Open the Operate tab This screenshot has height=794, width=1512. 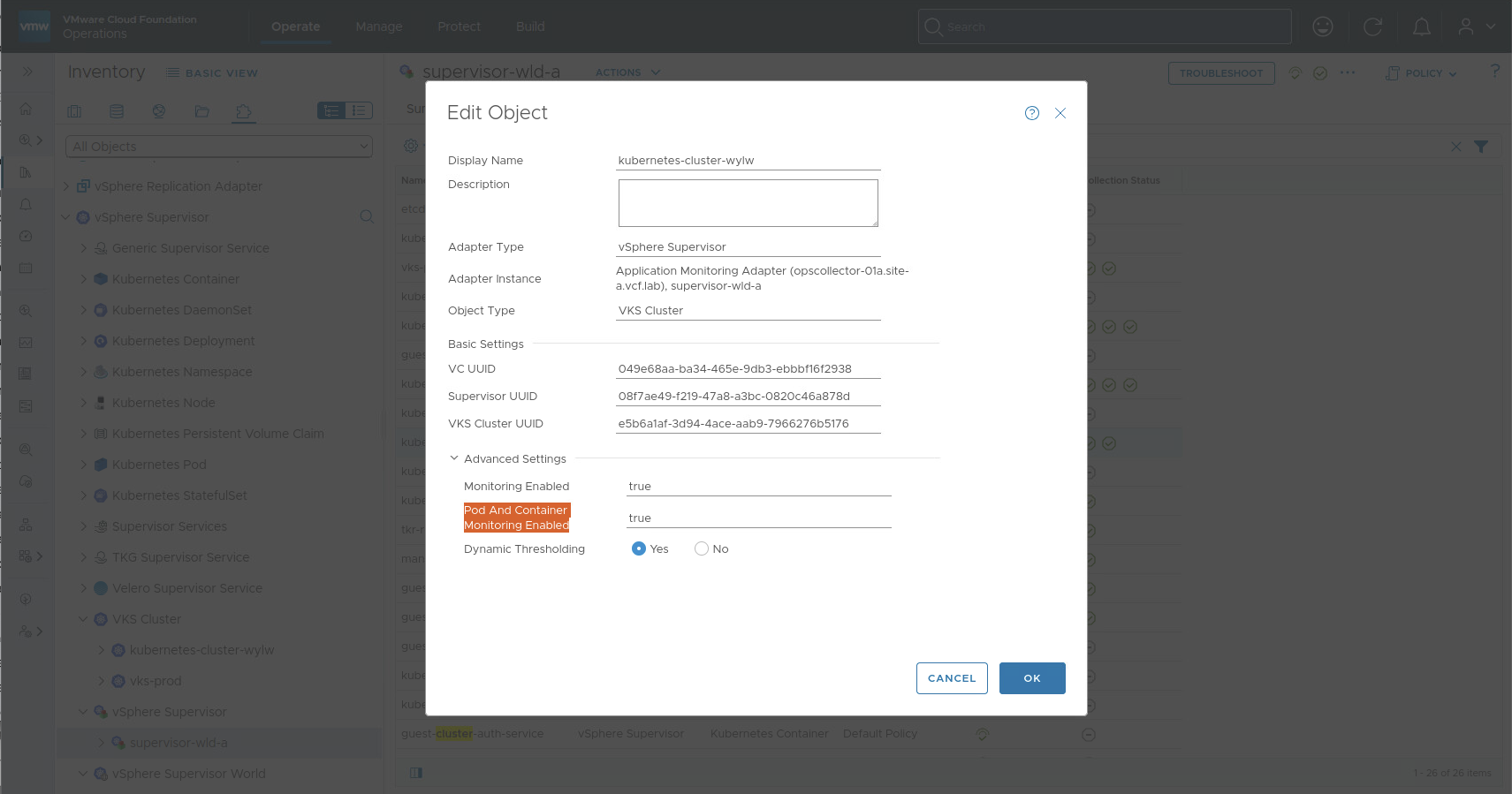click(x=295, y=26)
